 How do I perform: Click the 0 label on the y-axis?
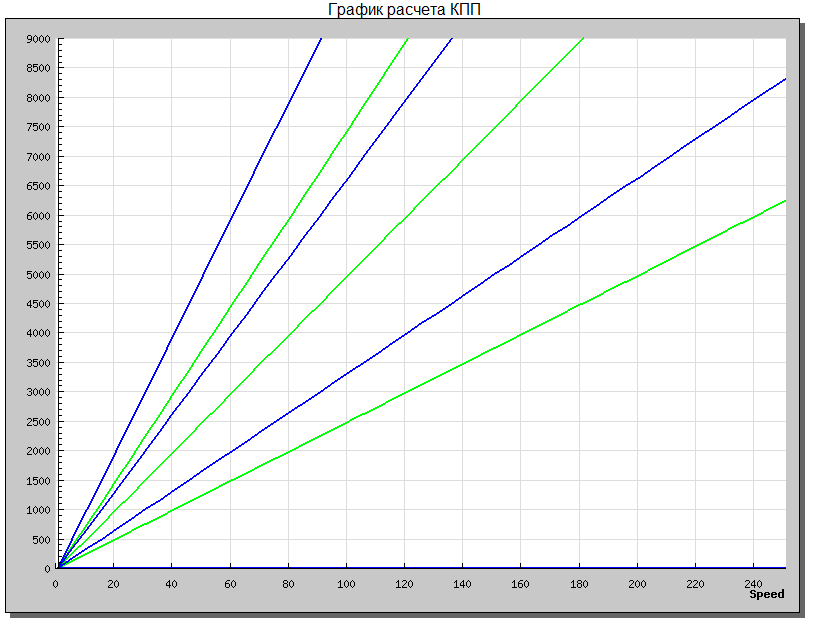click(x=47, y=568)
